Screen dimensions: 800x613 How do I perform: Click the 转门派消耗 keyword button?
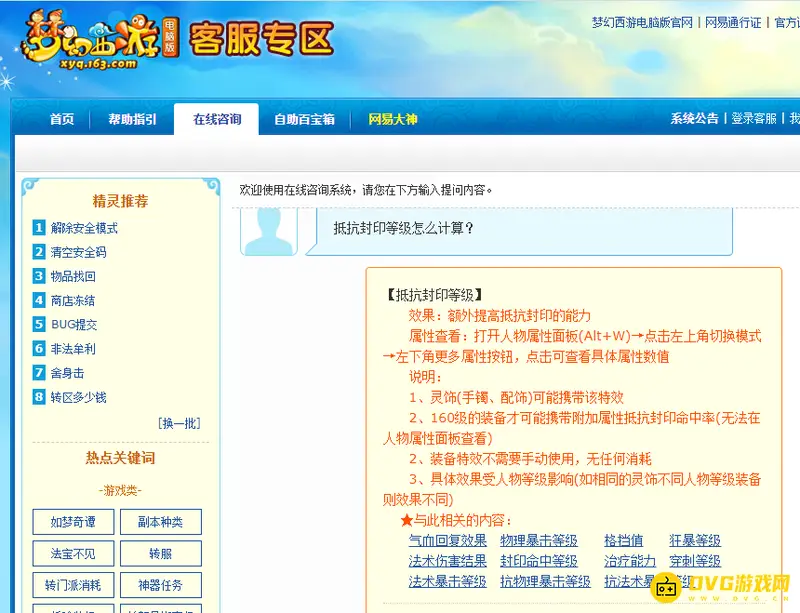click(x=73, y=585)
